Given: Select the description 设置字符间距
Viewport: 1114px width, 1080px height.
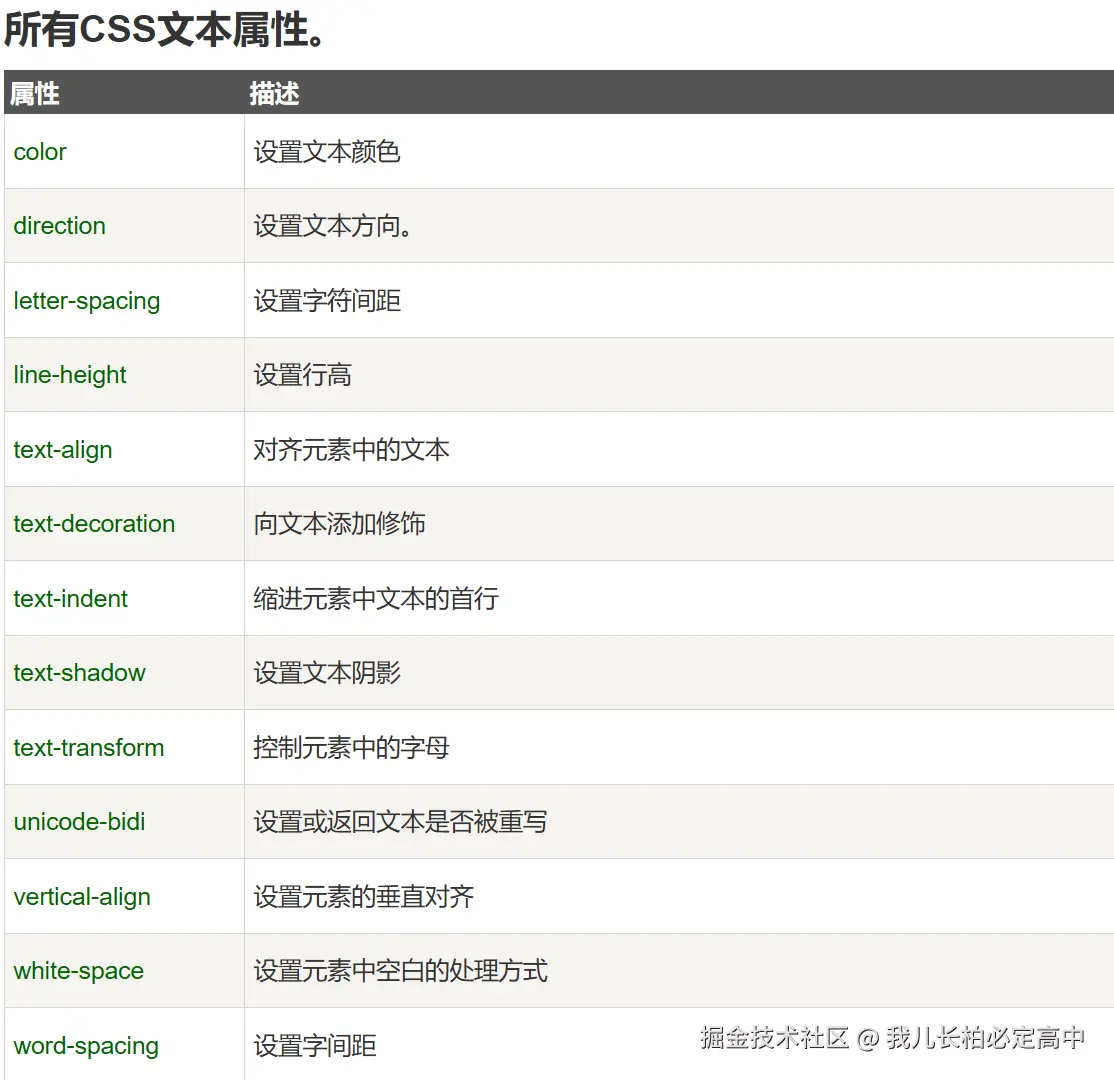Looking at the screenshot, I should [x=327, y=301].
